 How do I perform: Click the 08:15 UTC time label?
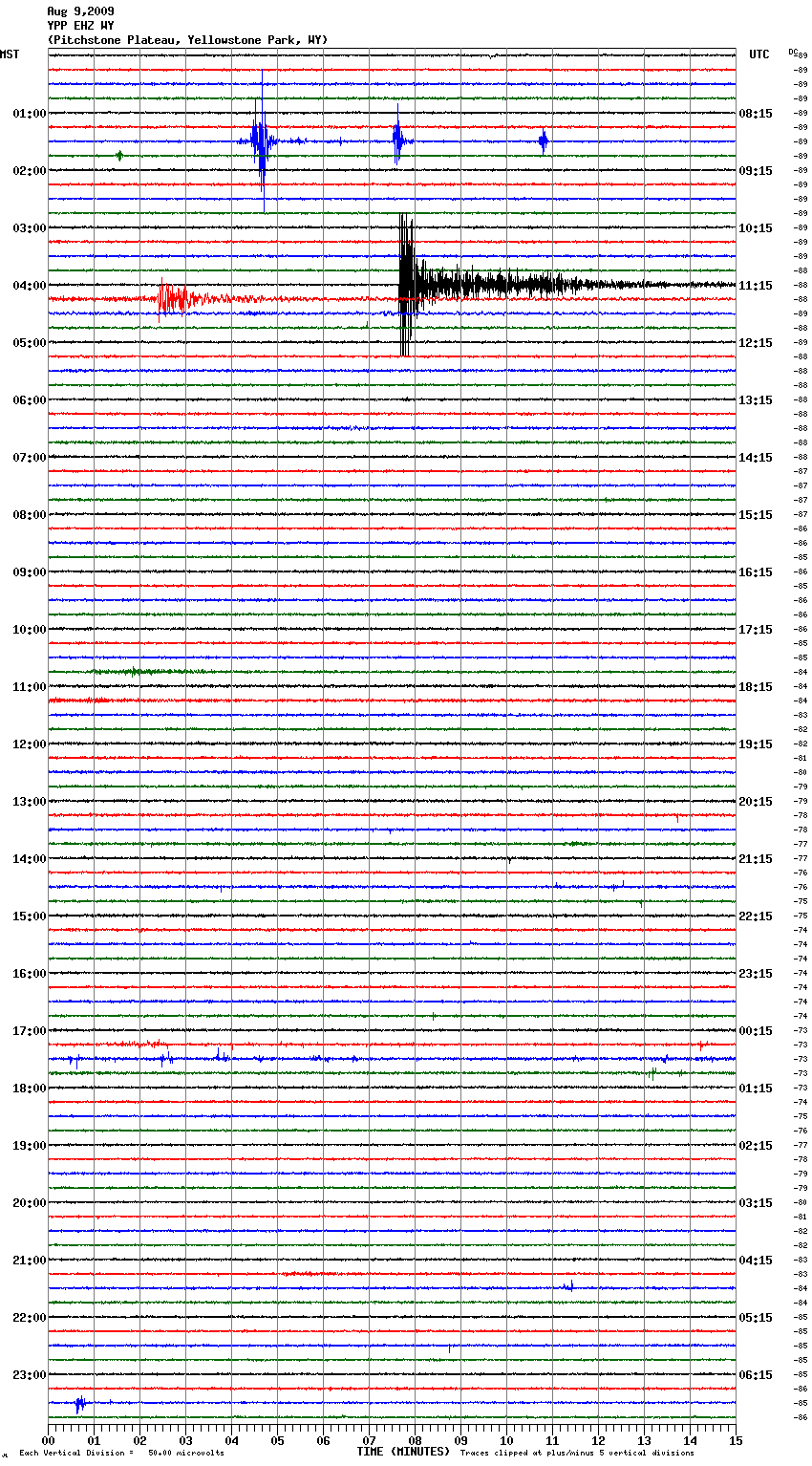(x=756, y=113)
